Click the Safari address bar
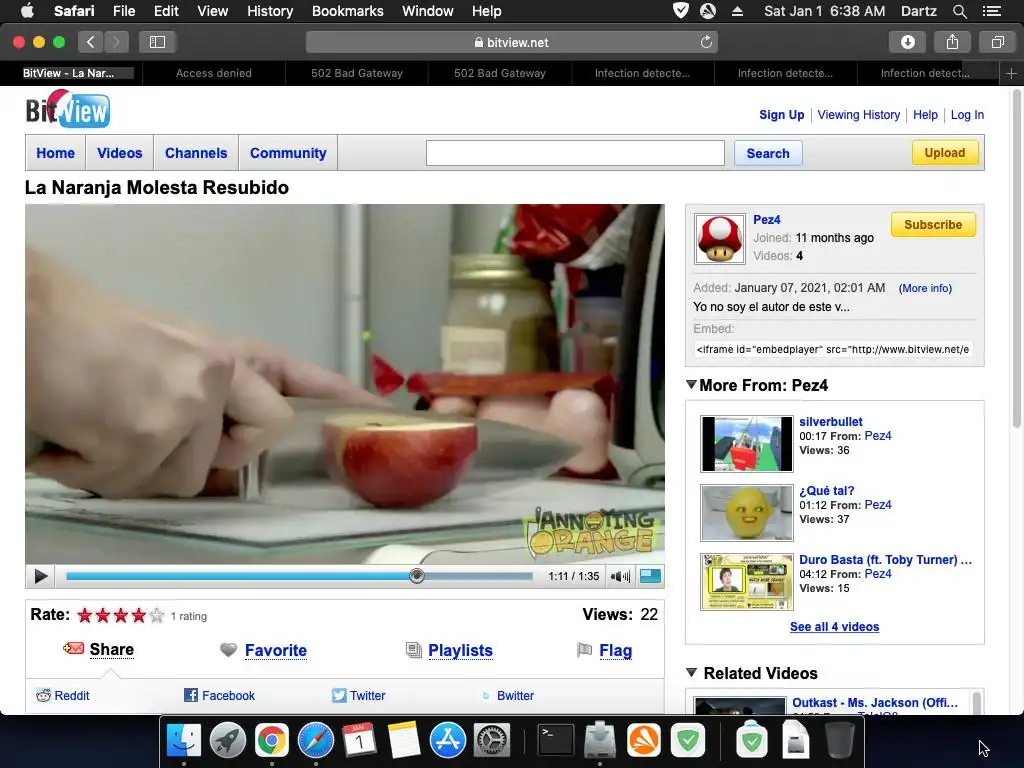The height and width of the screenshot is (768, 1024). [x=512, y=42]
